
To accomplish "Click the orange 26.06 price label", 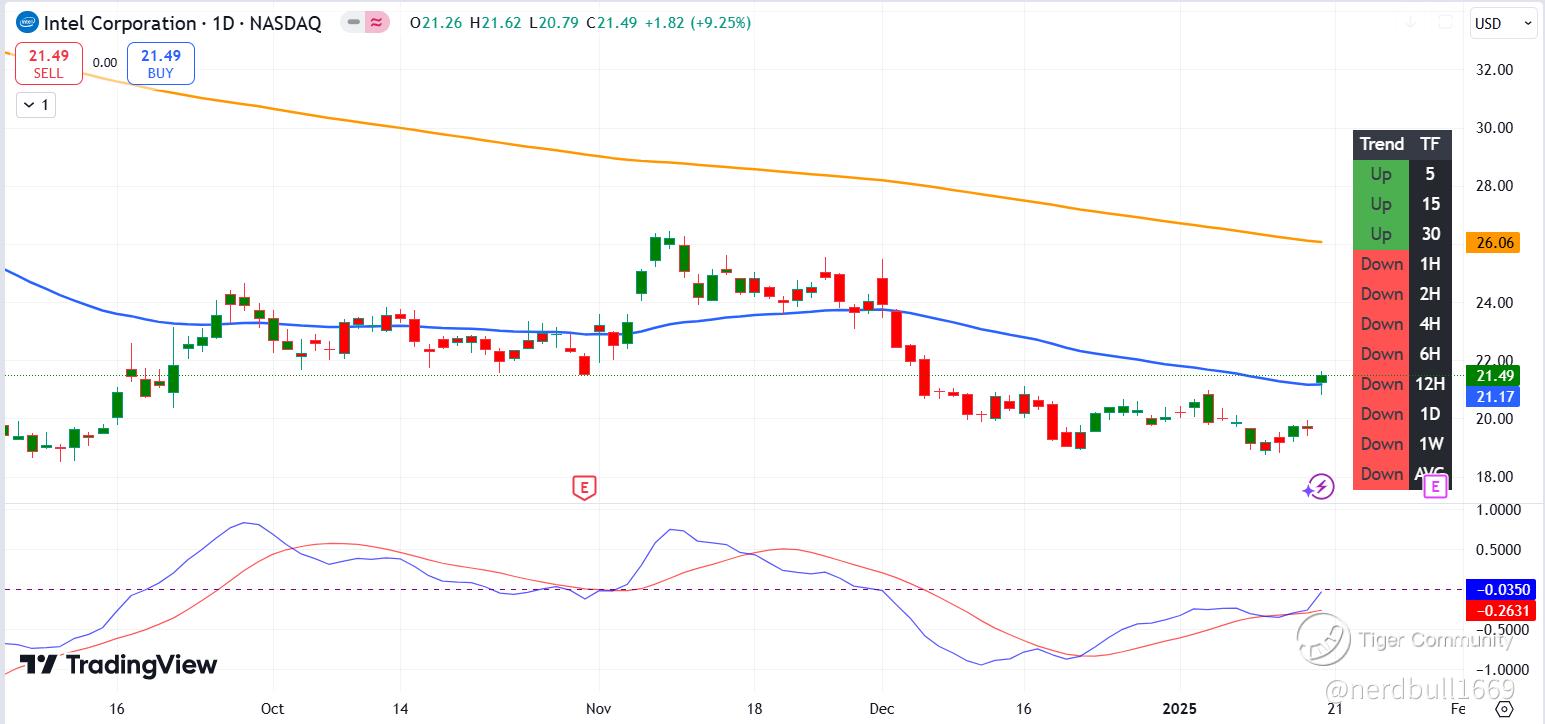I will (x=1492, y=243).
